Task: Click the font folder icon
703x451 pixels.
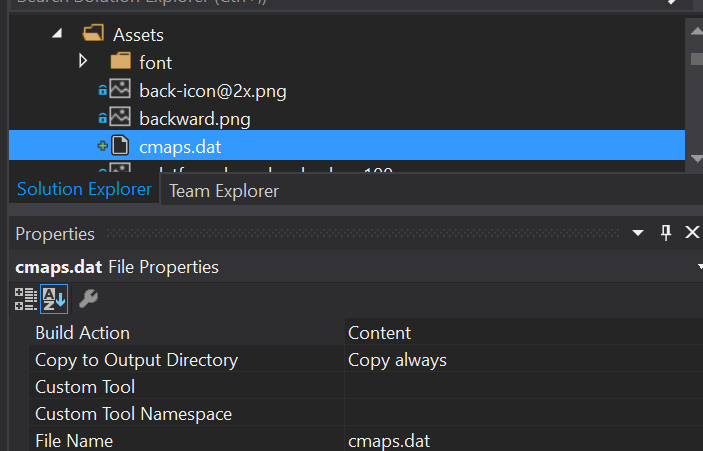Action: pyautogui.click(x=121, y=63)
